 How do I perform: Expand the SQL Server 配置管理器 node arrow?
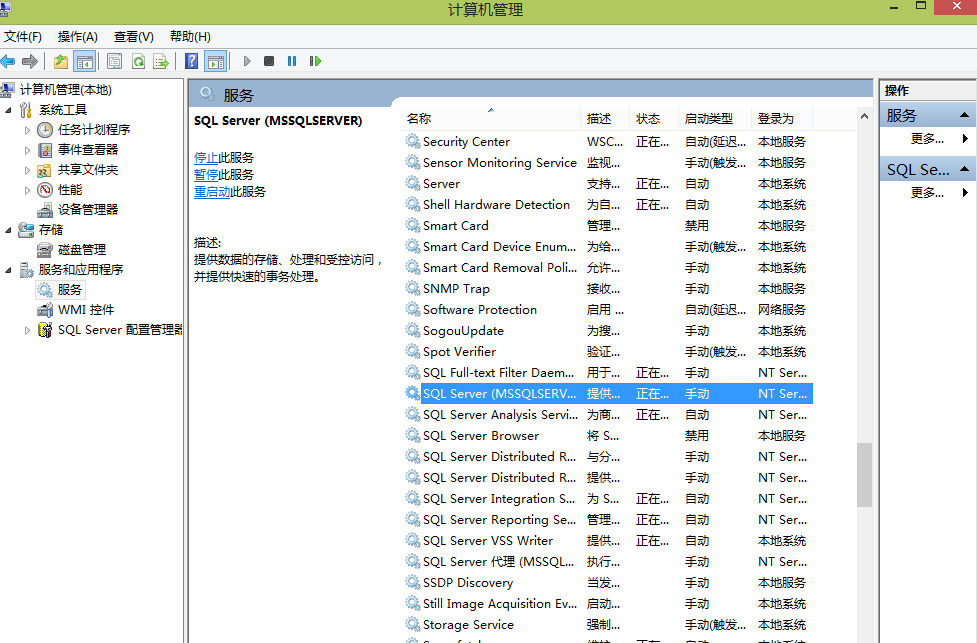coord(27,330)
